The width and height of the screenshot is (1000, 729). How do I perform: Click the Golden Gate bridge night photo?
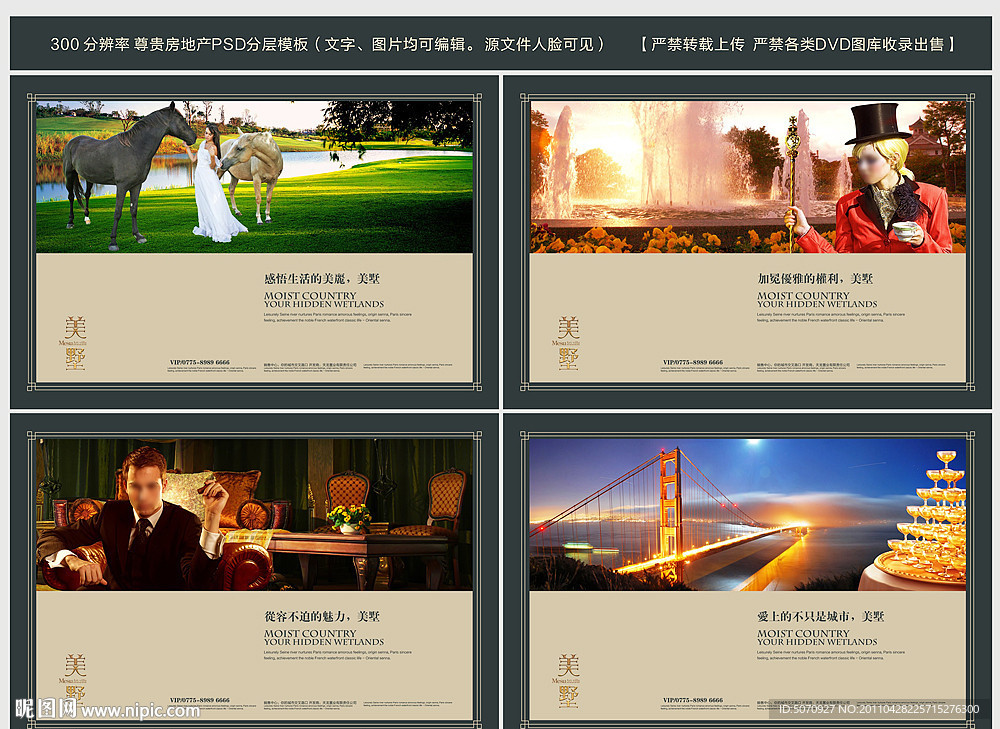(x=747, y=514)
